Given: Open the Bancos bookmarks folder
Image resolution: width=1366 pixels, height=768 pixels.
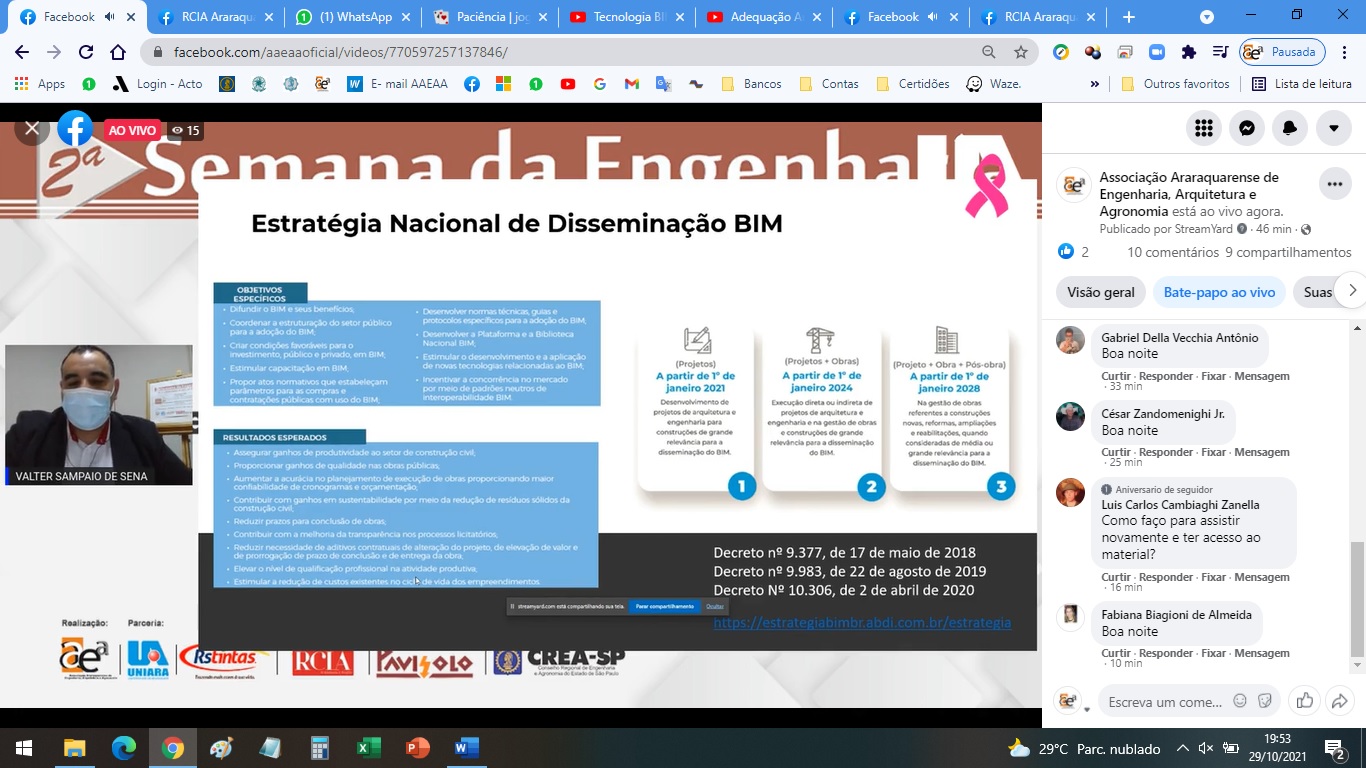Looking at the screenshot, I should [x=750, y=84].
